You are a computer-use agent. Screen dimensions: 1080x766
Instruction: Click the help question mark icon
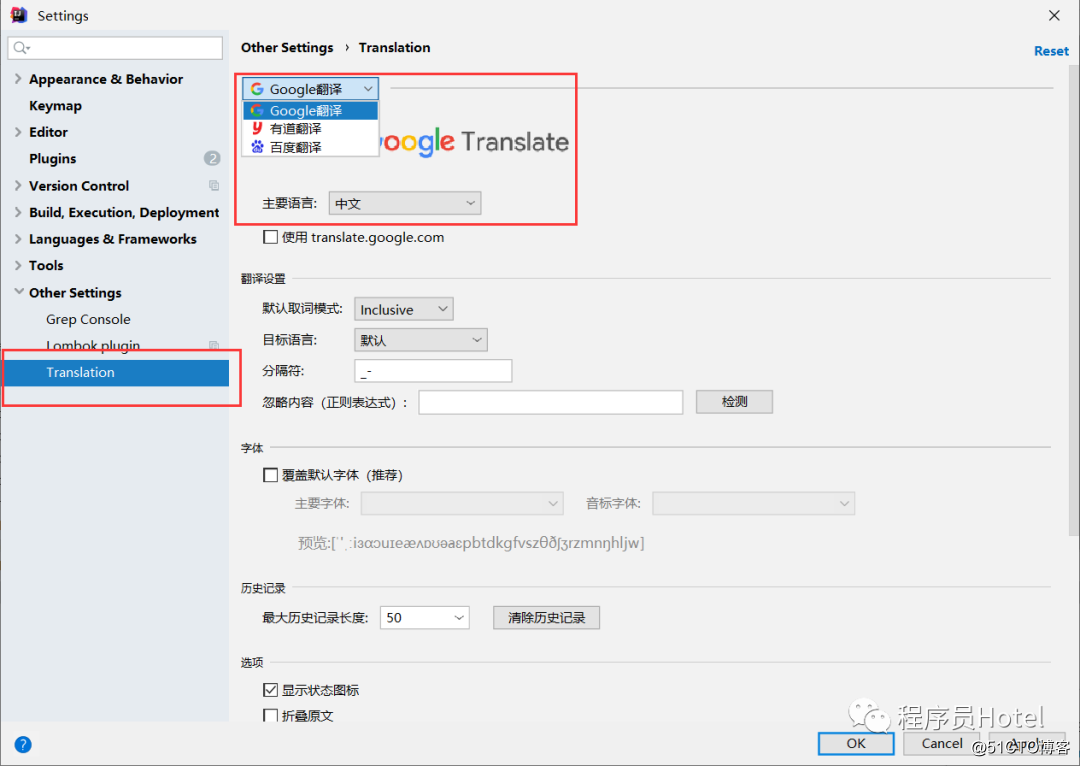[23, 745]
